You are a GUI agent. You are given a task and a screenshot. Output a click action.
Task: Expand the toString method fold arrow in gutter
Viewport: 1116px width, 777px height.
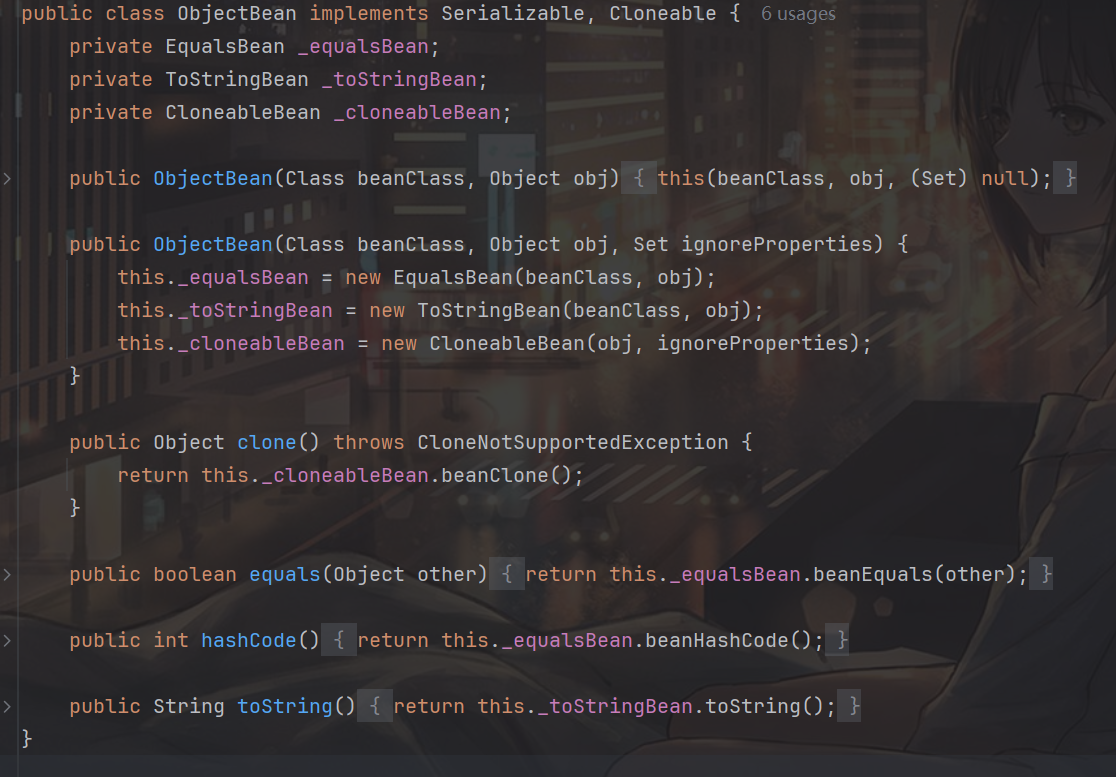tap(8, 707)
